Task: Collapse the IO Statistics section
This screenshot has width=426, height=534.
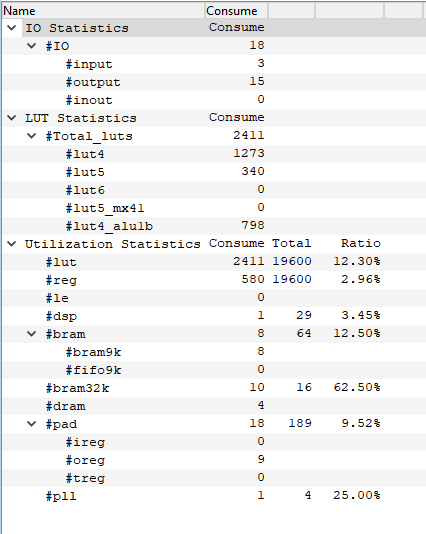Action: click(12, 28)
